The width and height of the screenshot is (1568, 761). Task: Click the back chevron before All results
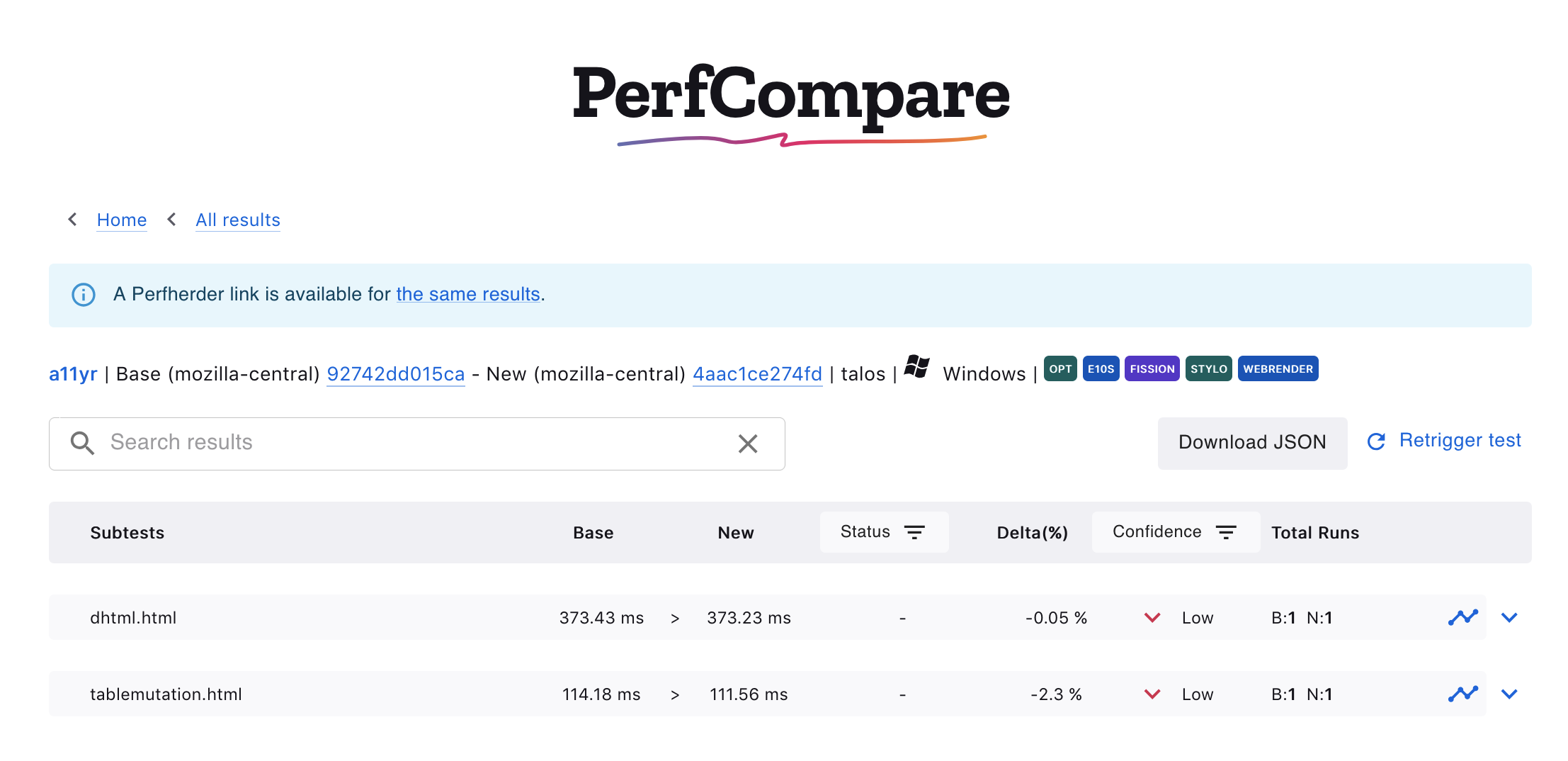pos(171,220)
